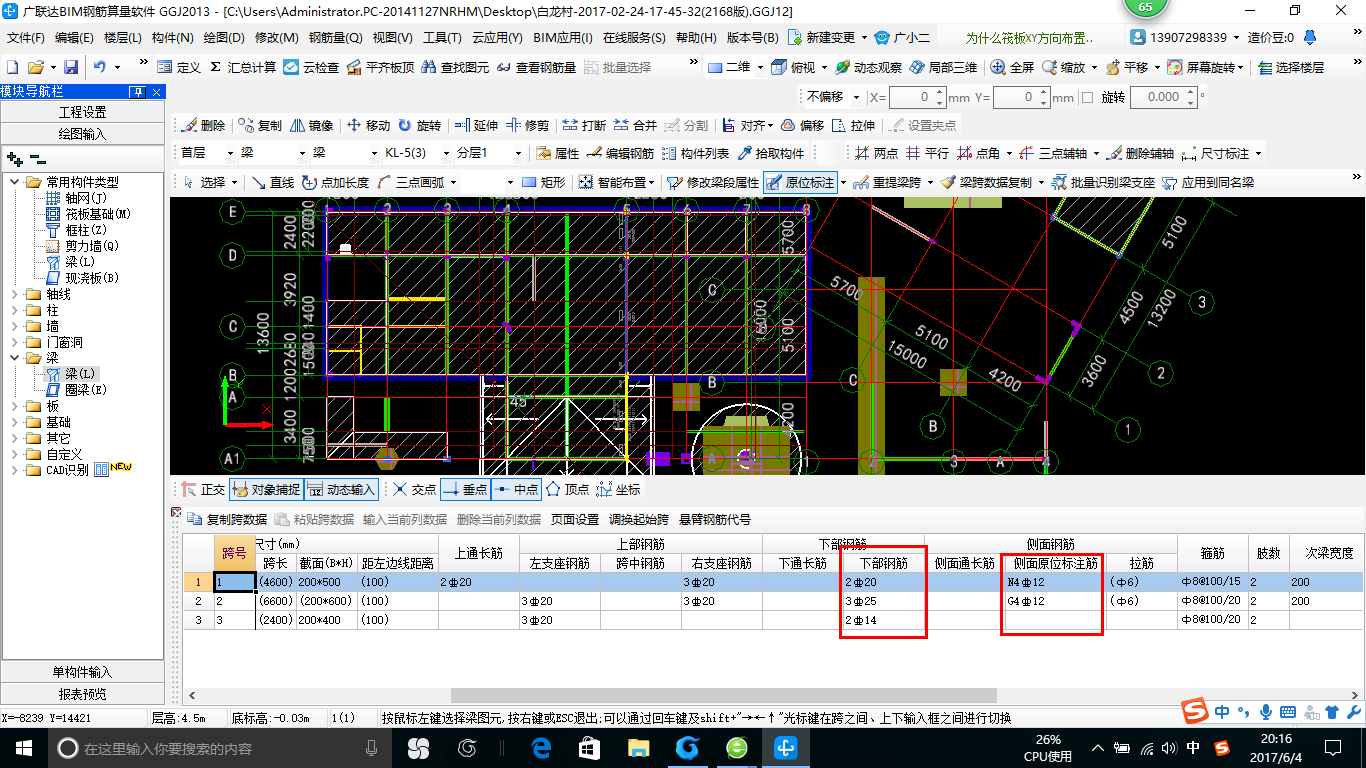Open the 定义 definition tool

point(179,67)
